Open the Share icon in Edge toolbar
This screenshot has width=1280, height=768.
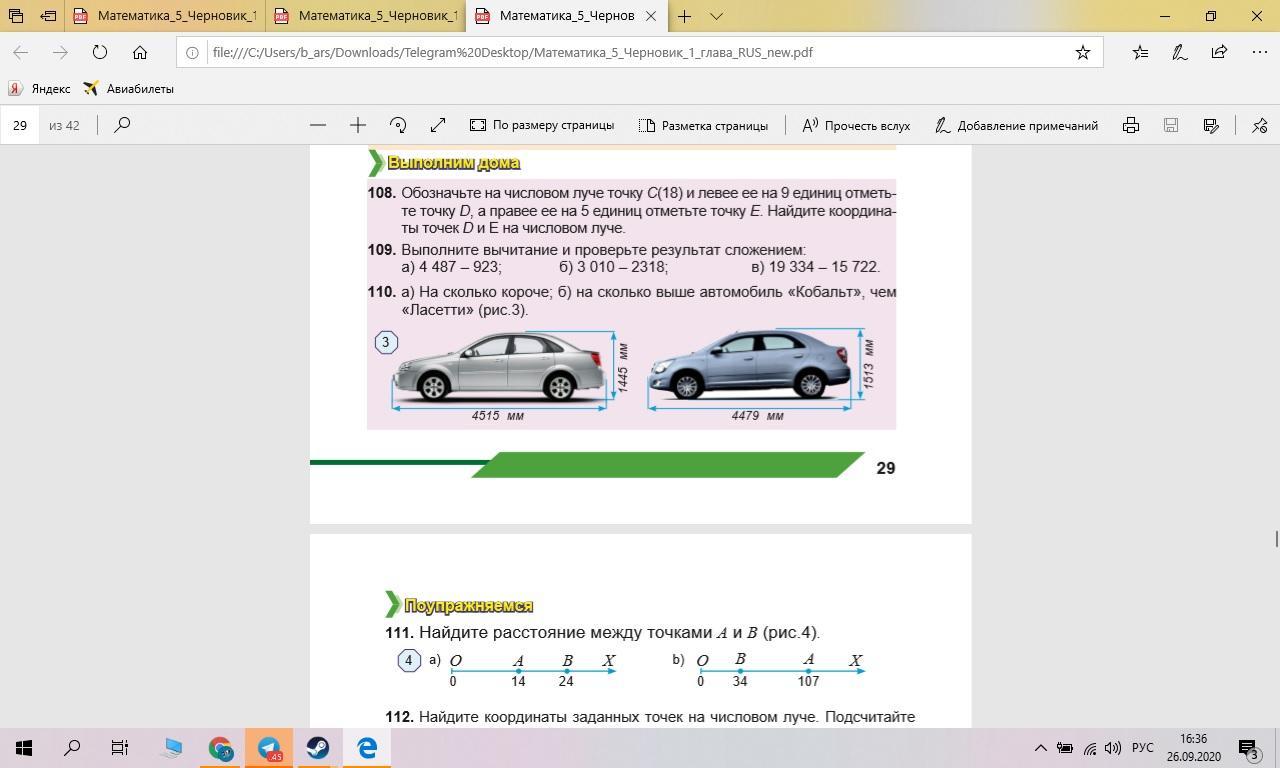[x=1219, y=52]
